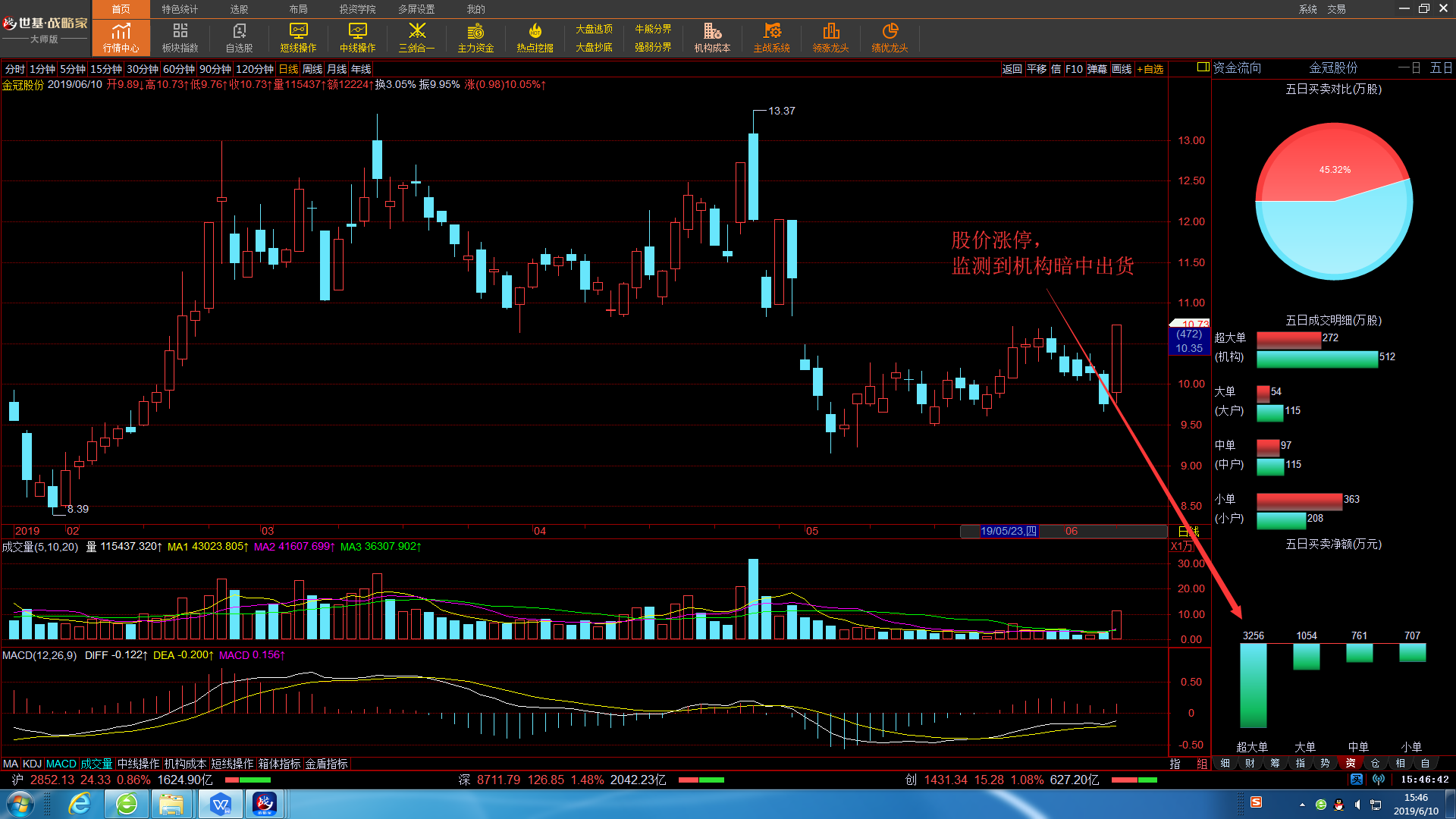Select 一日 one-day fund flow view
Image resolution: width=1456 pixels, height=819 pixels.
[x=1410, y=68]
